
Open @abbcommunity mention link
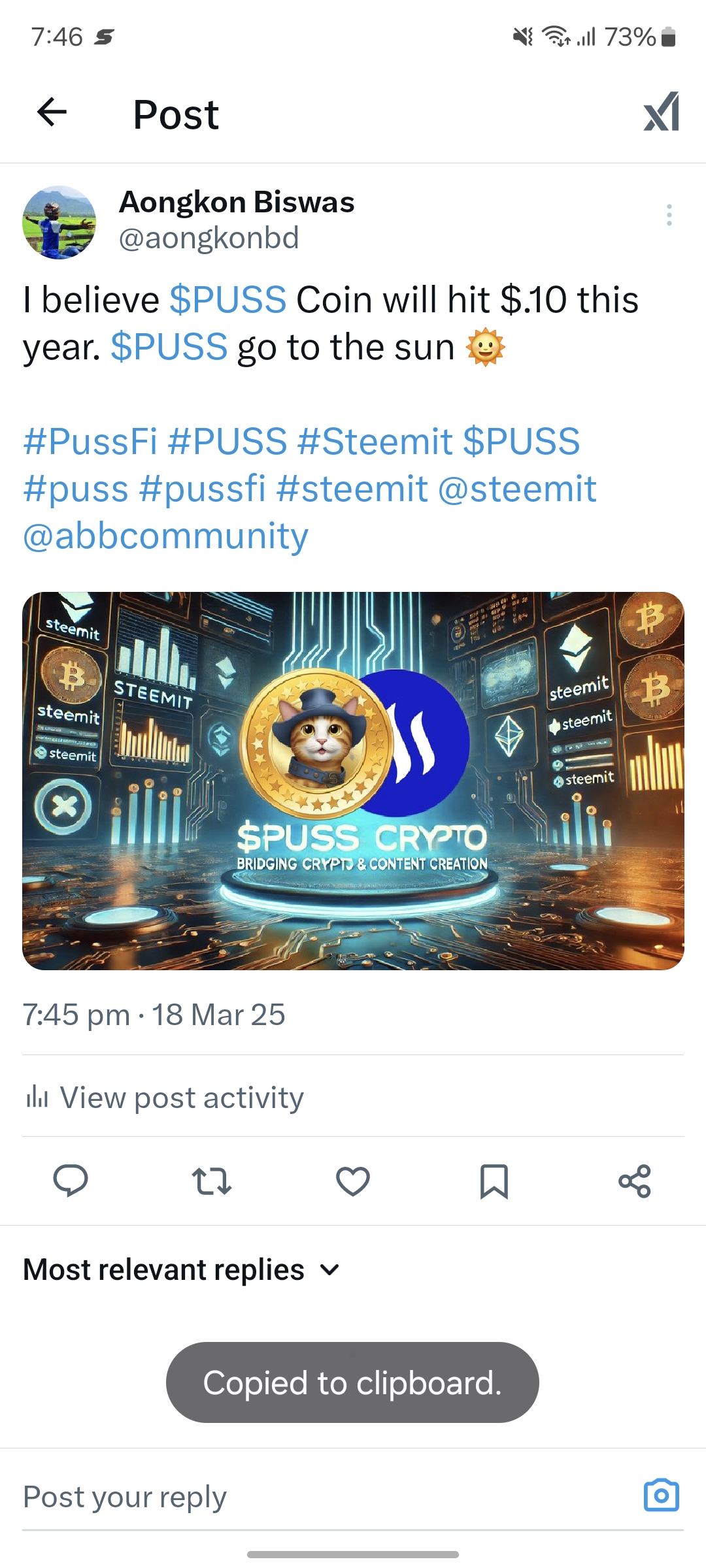click(165, 536)
